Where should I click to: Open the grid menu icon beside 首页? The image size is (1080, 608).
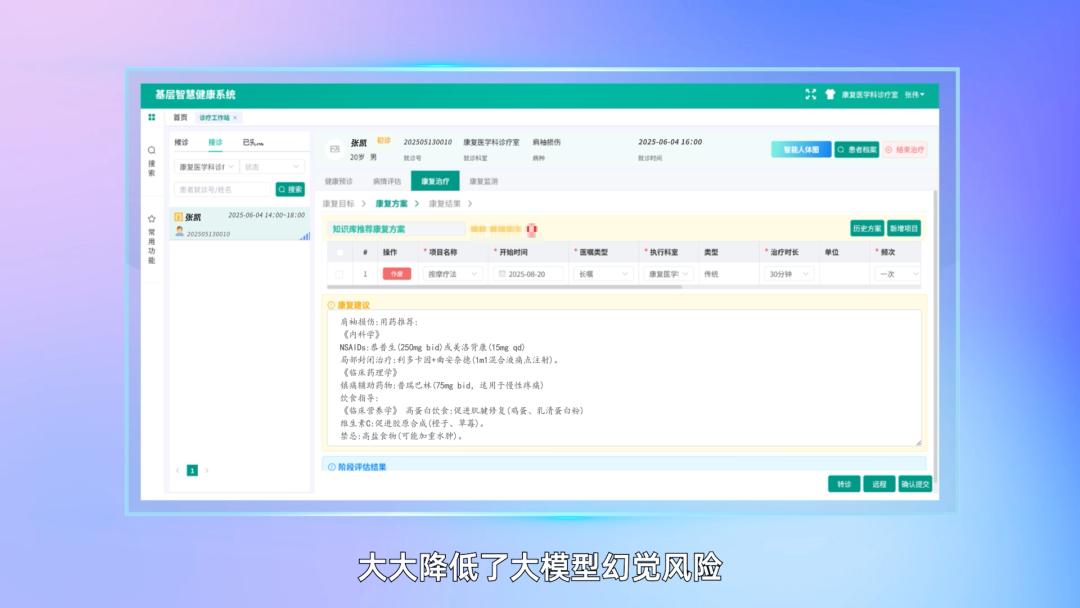point(152,117)
